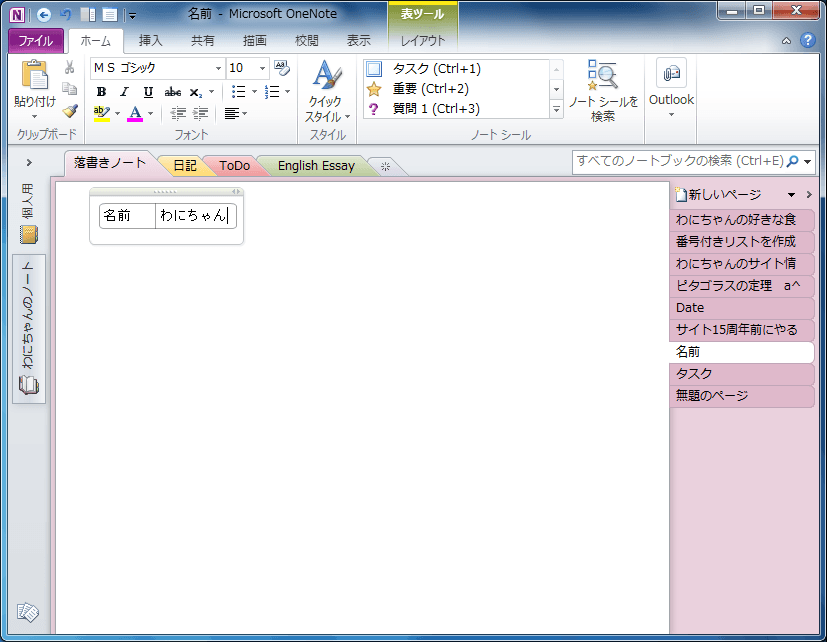Open subscript options dropdown arrow

[x=211, y=92]
